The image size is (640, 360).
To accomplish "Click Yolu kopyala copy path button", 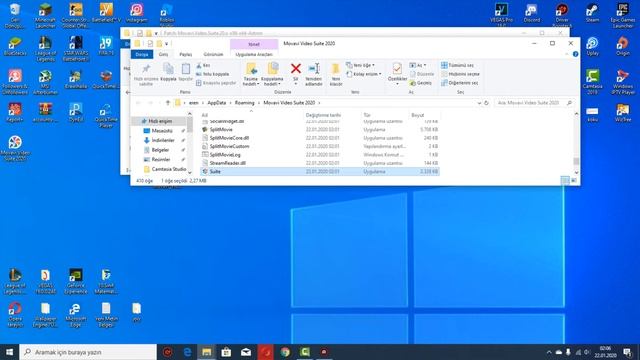I will point(213,74).
